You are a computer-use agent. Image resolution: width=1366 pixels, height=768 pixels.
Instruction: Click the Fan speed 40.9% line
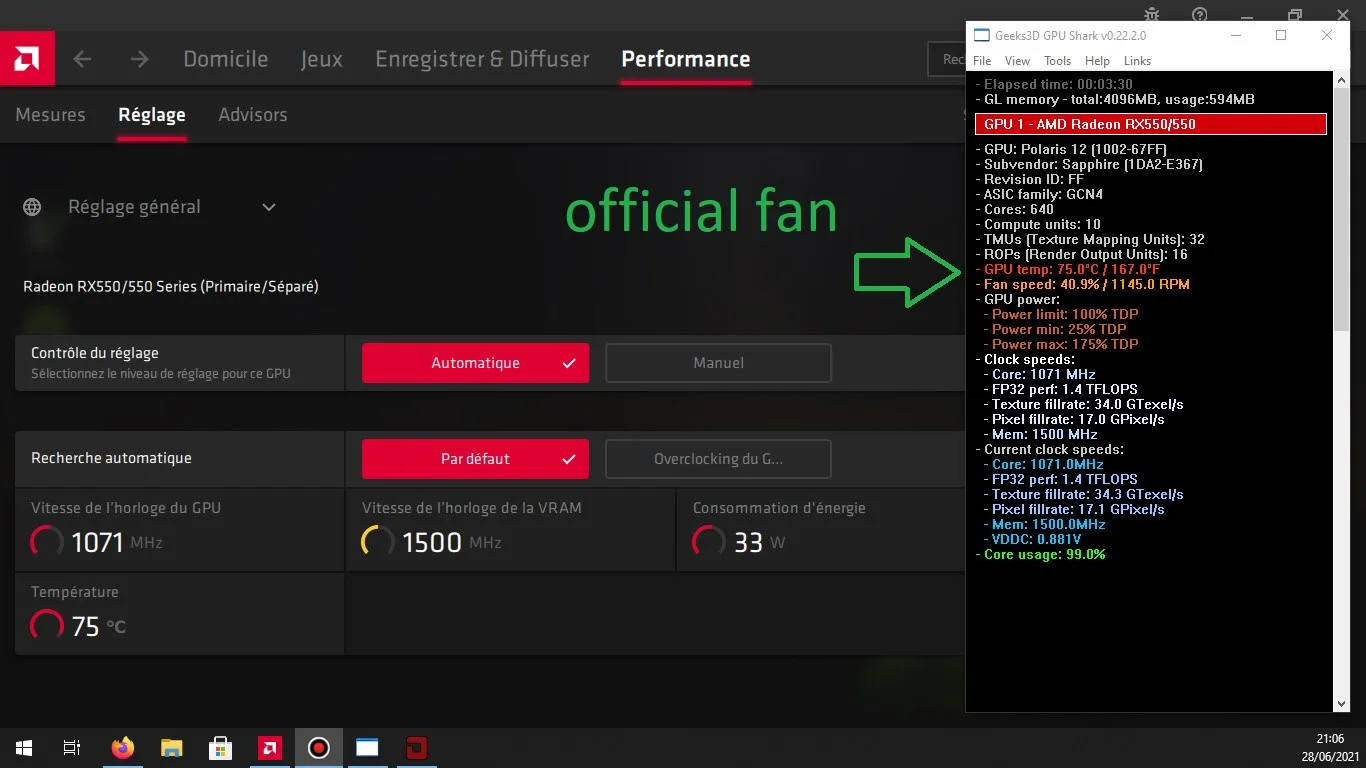click(1082, 284)
